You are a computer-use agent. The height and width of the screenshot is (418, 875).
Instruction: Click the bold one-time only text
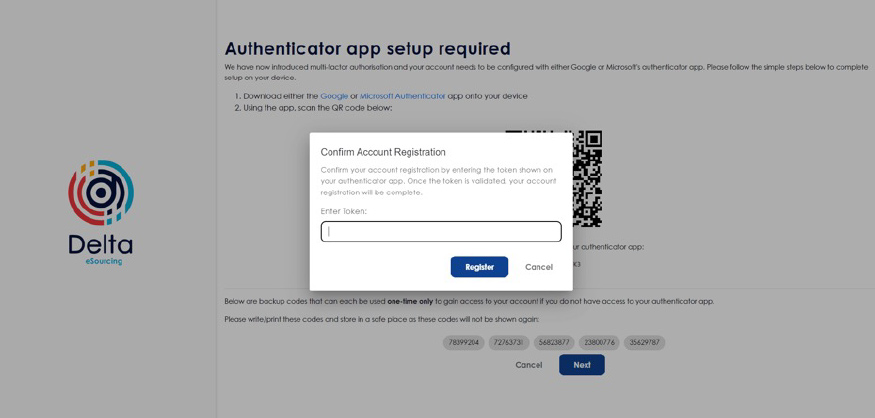[410, 301]
